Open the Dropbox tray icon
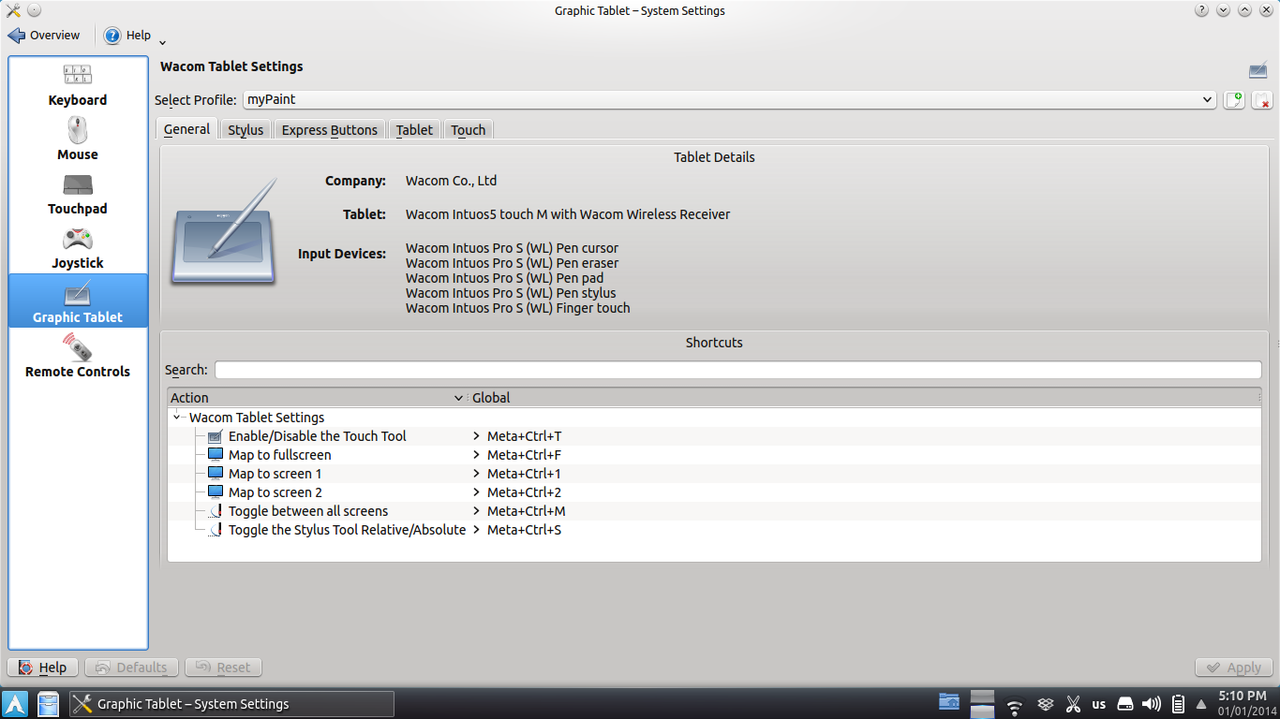 [x=1045, y=704]
